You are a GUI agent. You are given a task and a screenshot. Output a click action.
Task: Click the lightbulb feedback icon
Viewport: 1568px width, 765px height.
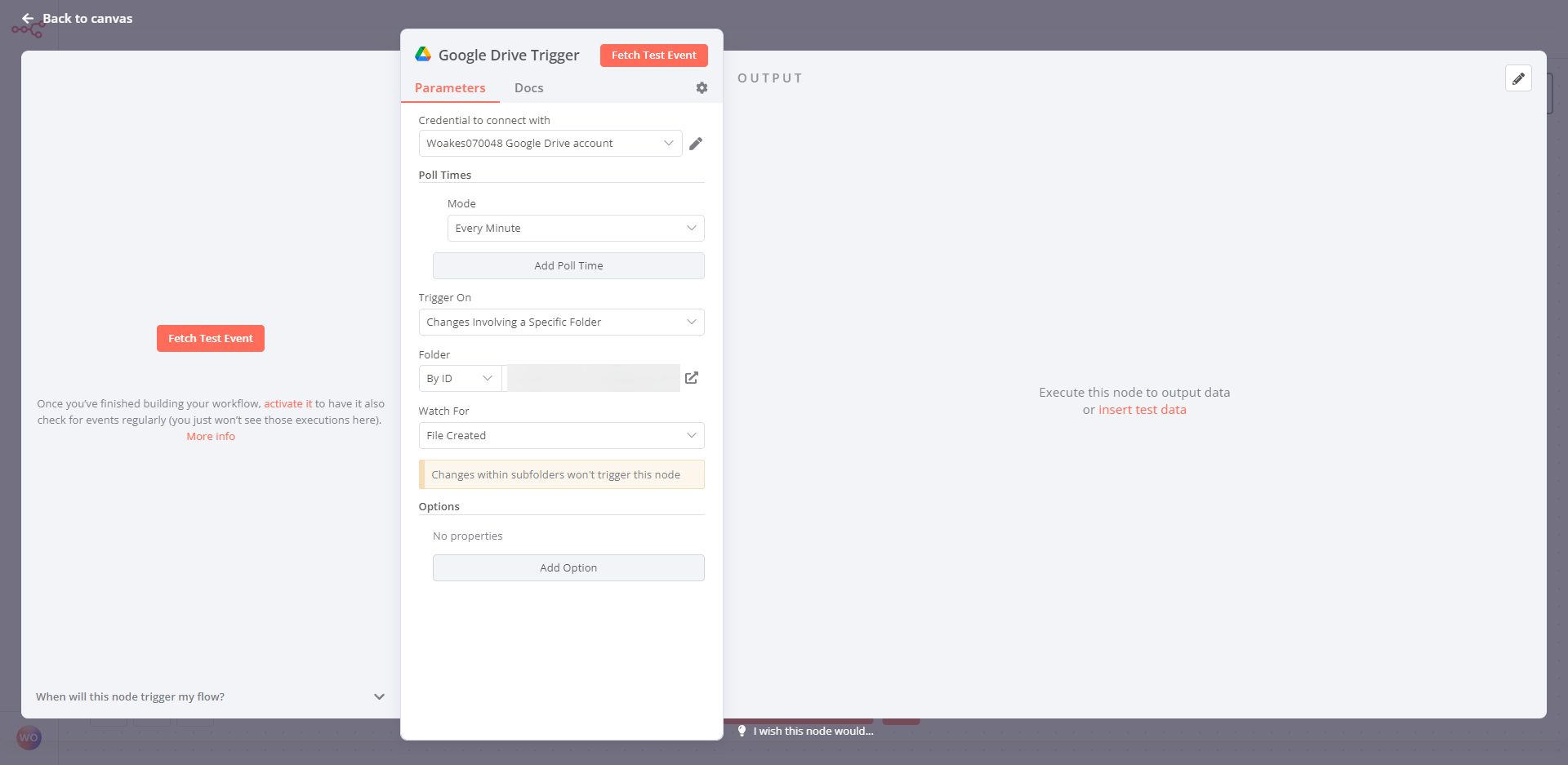click(x=742, y=731)
